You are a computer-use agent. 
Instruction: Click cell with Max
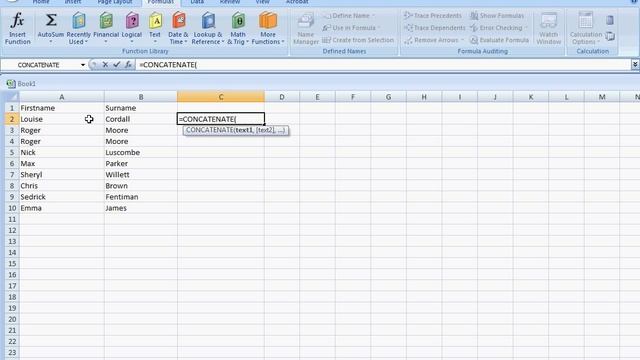[62, 164]
